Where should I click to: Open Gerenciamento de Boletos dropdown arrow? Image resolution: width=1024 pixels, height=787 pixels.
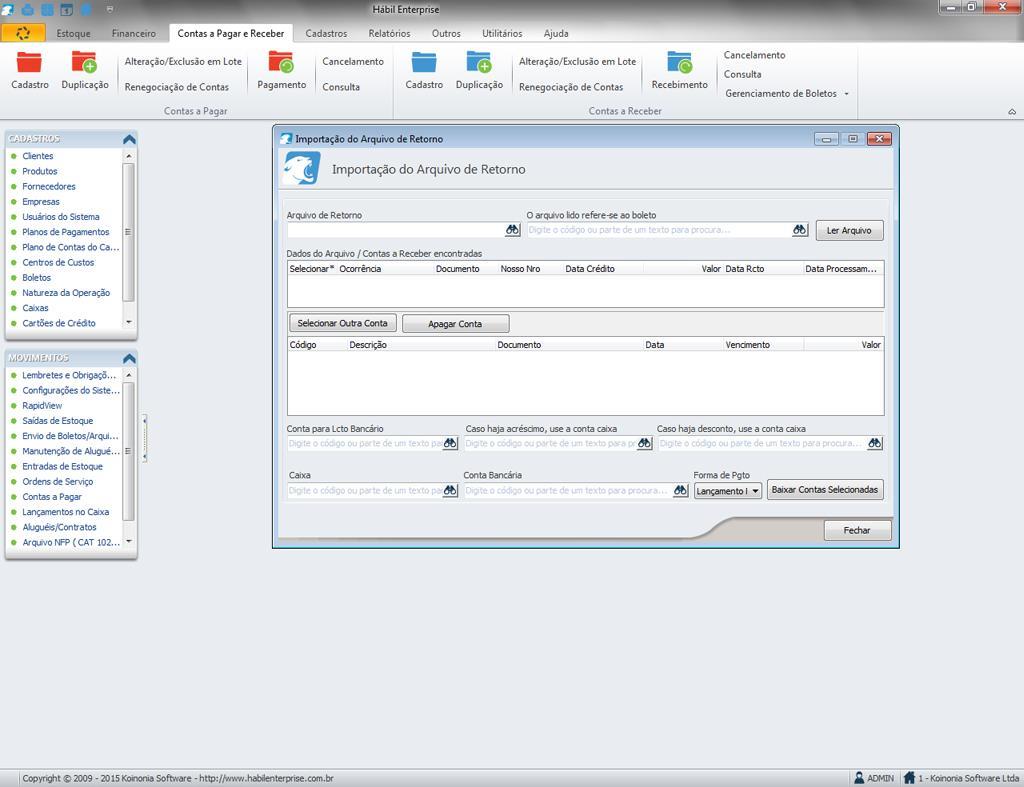tap(846, 94)
